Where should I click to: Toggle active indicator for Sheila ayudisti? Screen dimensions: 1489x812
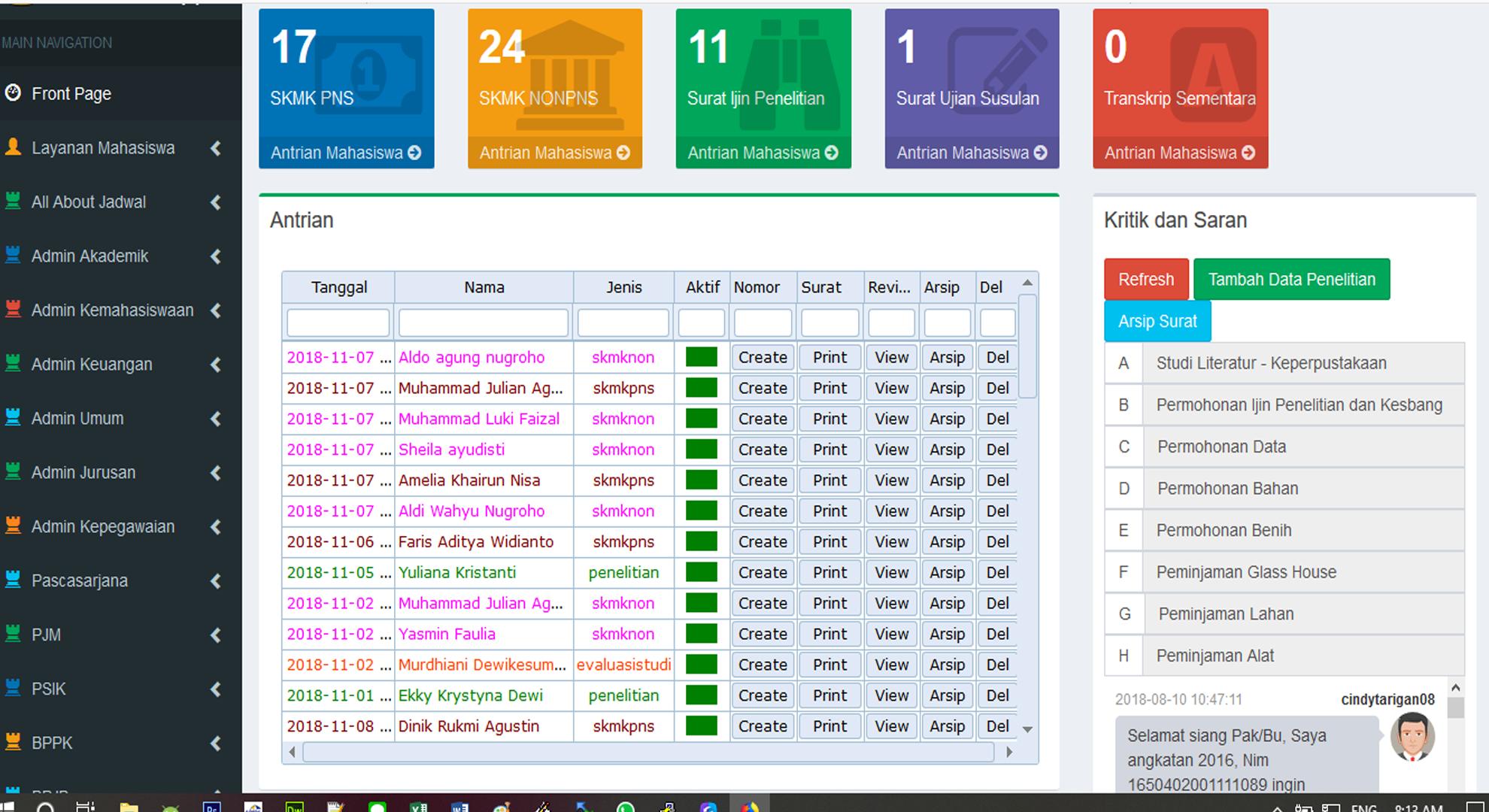pos(701,449)
